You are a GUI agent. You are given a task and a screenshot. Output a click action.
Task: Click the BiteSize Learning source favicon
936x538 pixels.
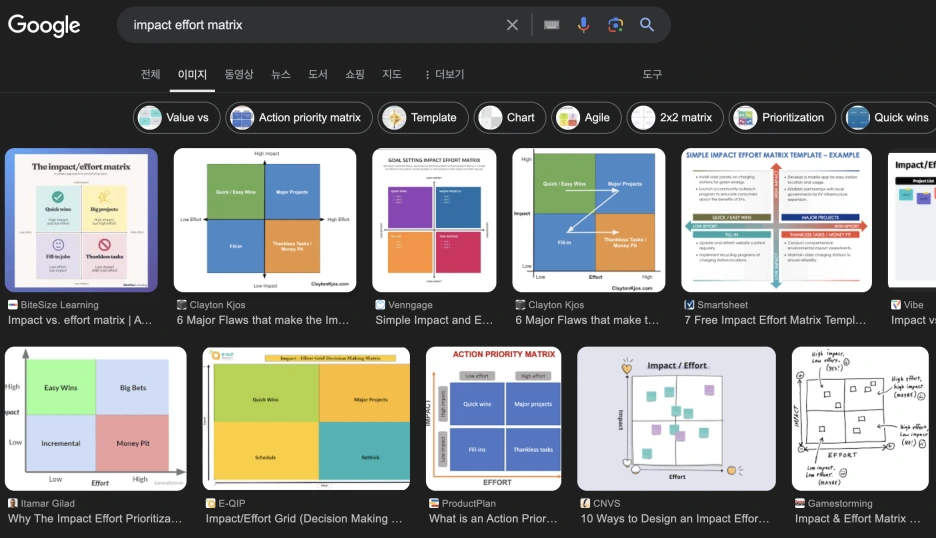pos(13,305)
